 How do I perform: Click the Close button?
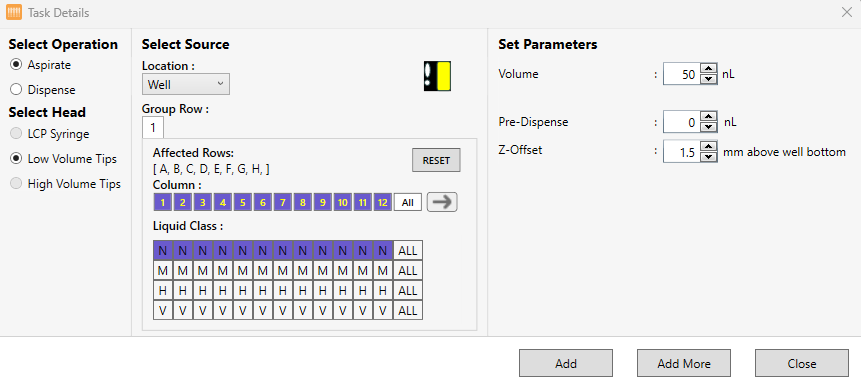(802, 363)
